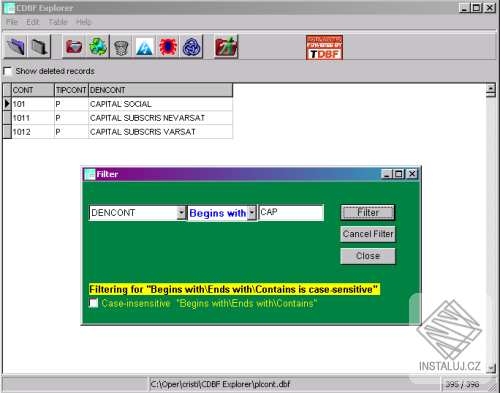Click the trash can toolbar icon
The height and width of the screenshot is (393, 500).
[121, 47]
